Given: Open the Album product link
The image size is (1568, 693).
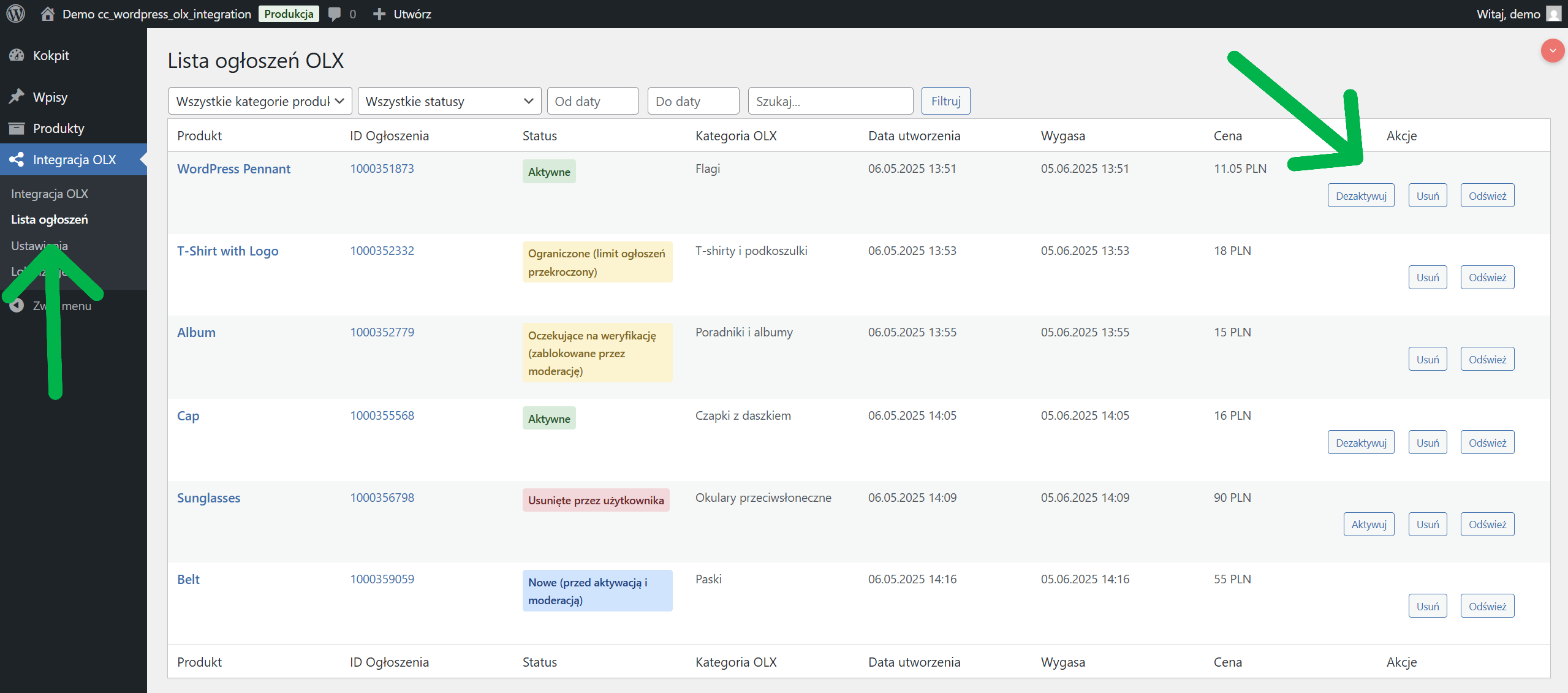Looking at the screenshot, I should [x=196, y=333].
